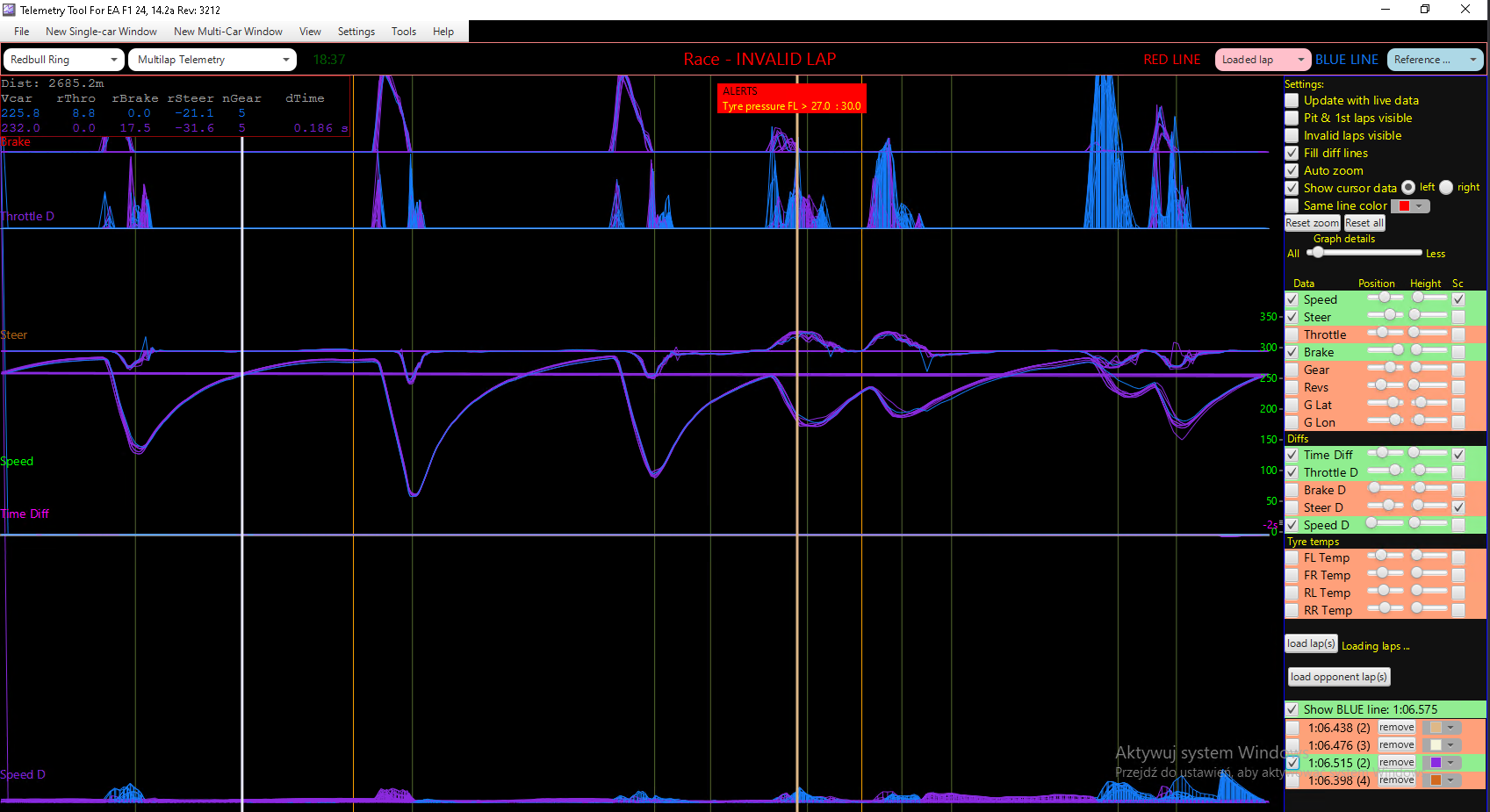Enable the G Lat data checkbox
1490x812 pixels.
1292,405
